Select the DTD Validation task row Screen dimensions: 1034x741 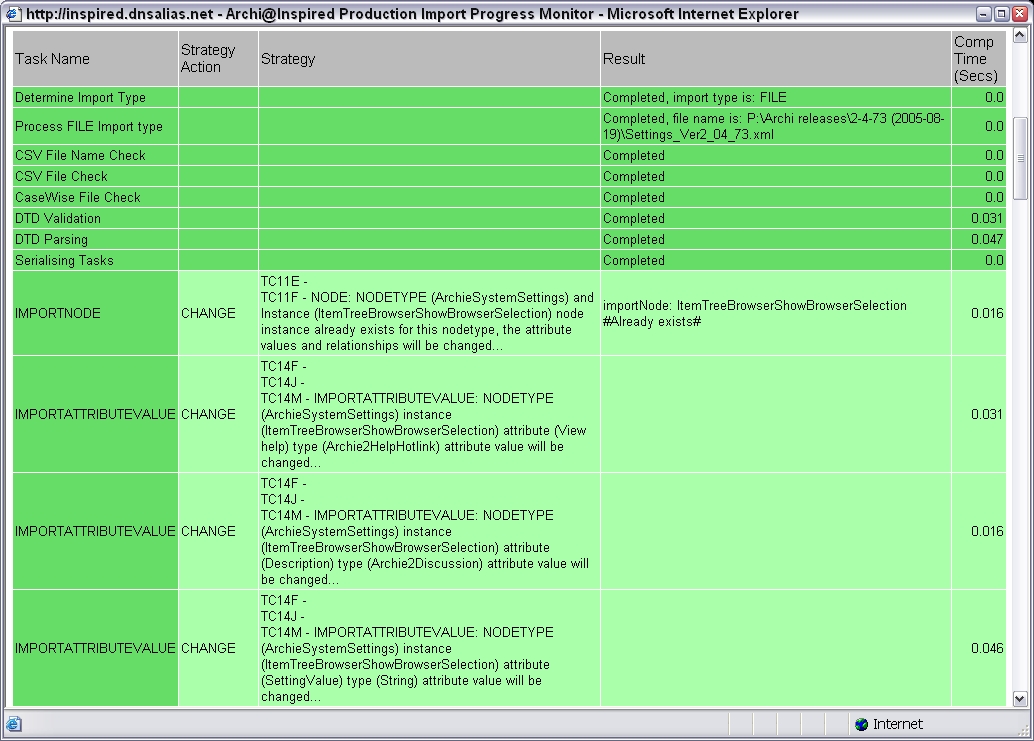(x=58, y=218)
